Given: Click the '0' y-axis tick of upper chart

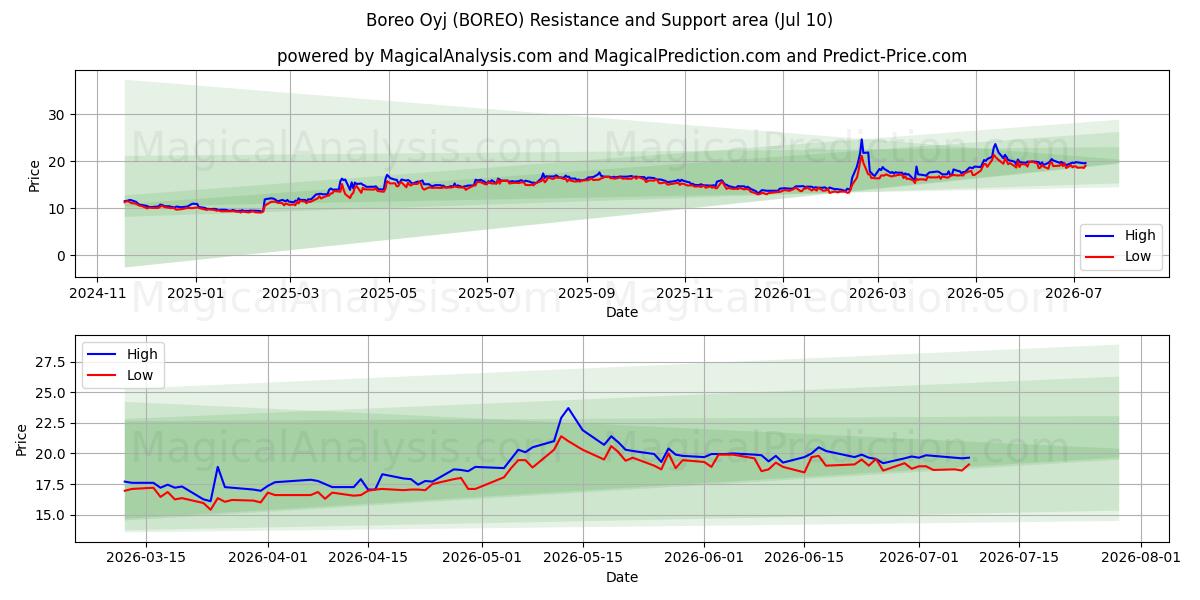Looking at the screenshot, I should pyautogui.click(x=62, y=256).
